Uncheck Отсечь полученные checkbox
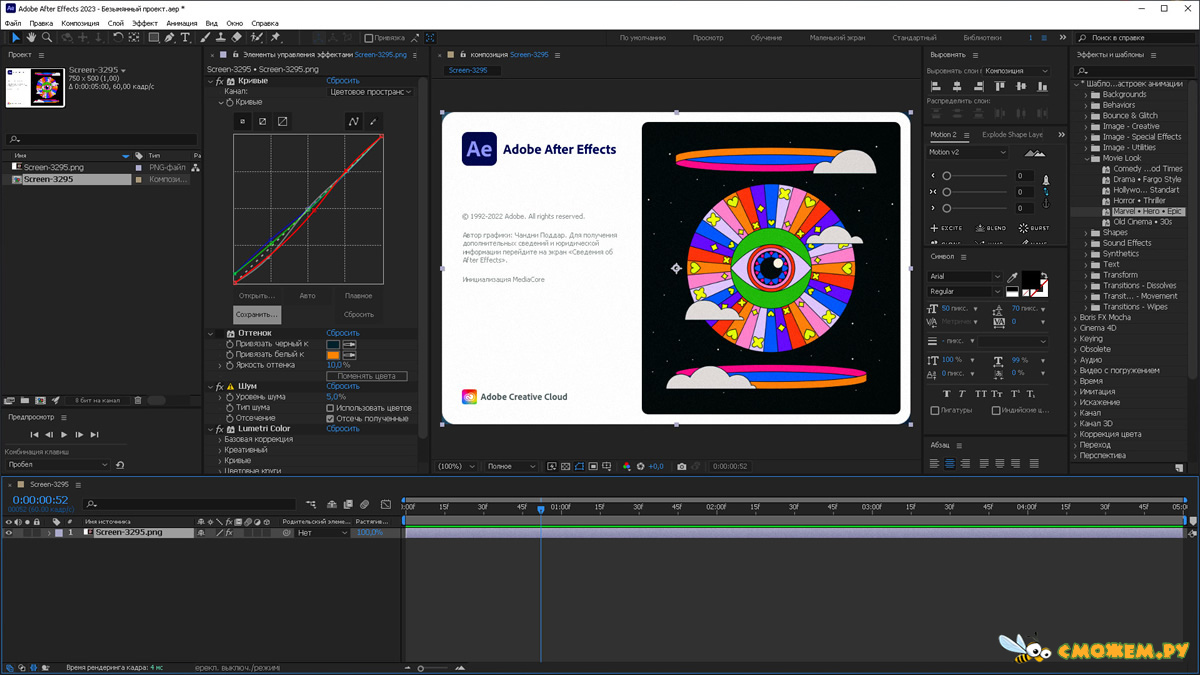Screen dimensions: 1200x675 (x=330, y=418)
